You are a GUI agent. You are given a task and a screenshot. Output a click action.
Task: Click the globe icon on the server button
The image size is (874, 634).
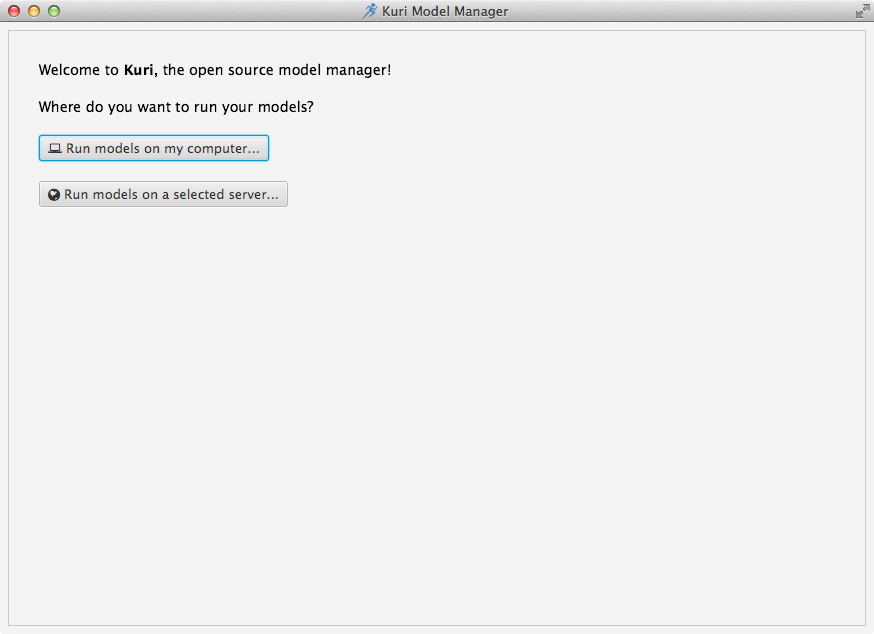point(54,195)
